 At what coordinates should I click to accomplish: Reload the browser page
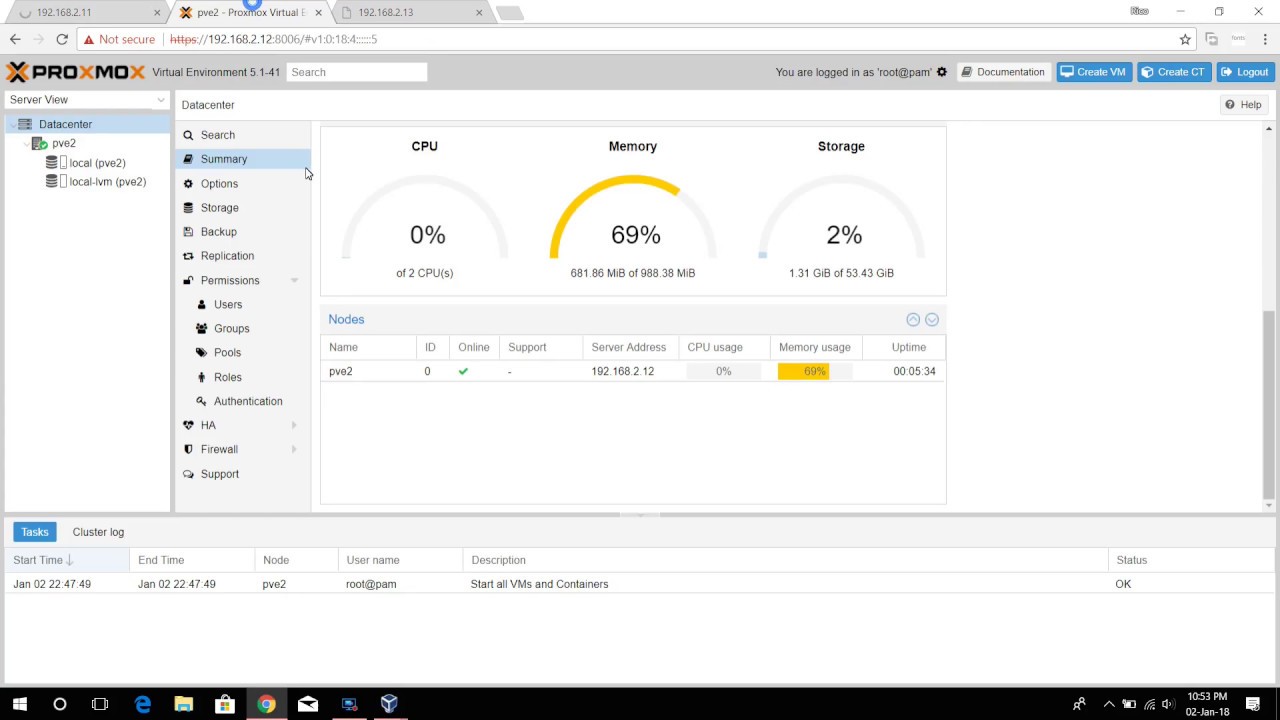pos(62,39)
